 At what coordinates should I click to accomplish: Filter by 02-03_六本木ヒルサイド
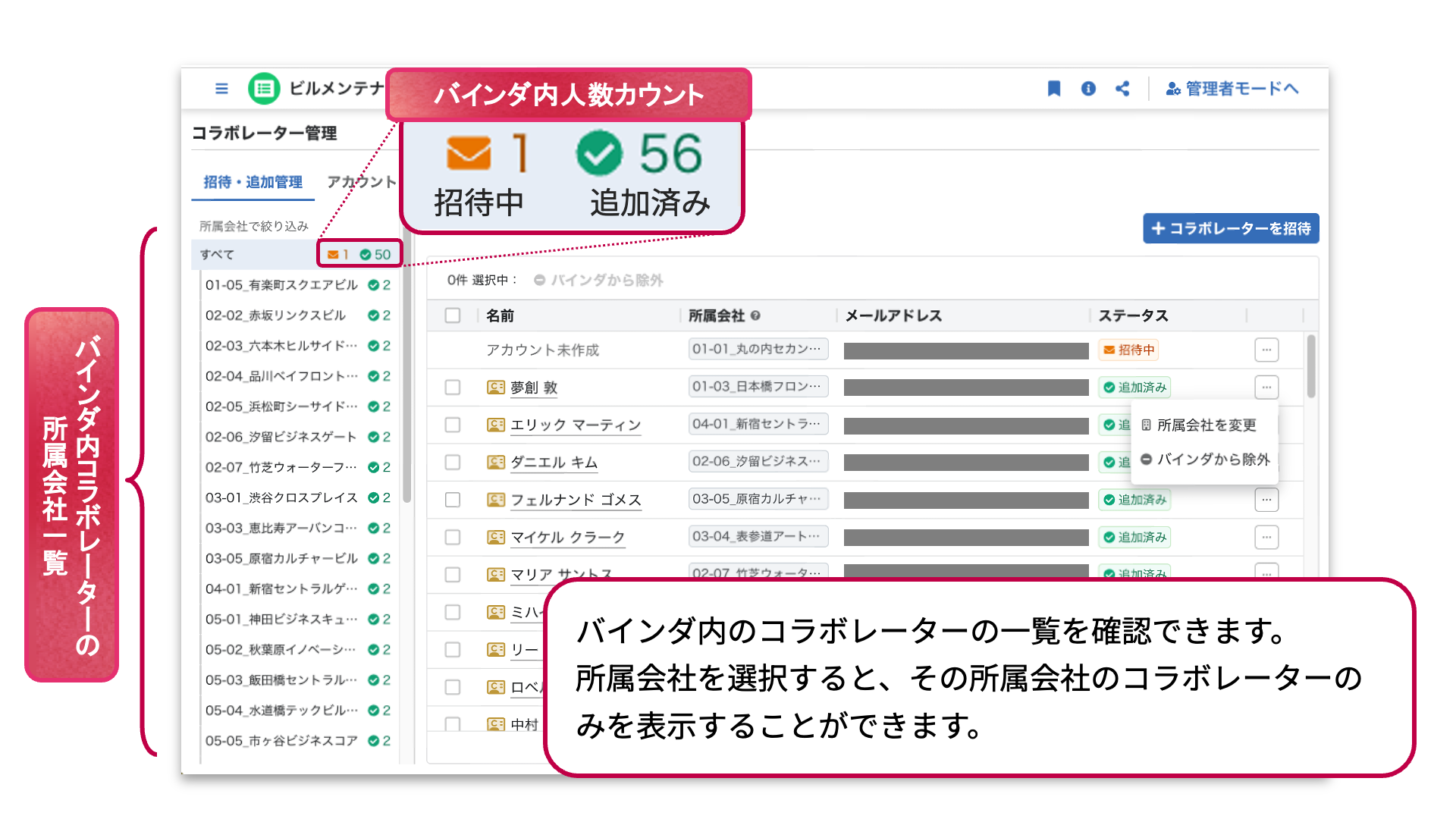[x=298, y=346]
